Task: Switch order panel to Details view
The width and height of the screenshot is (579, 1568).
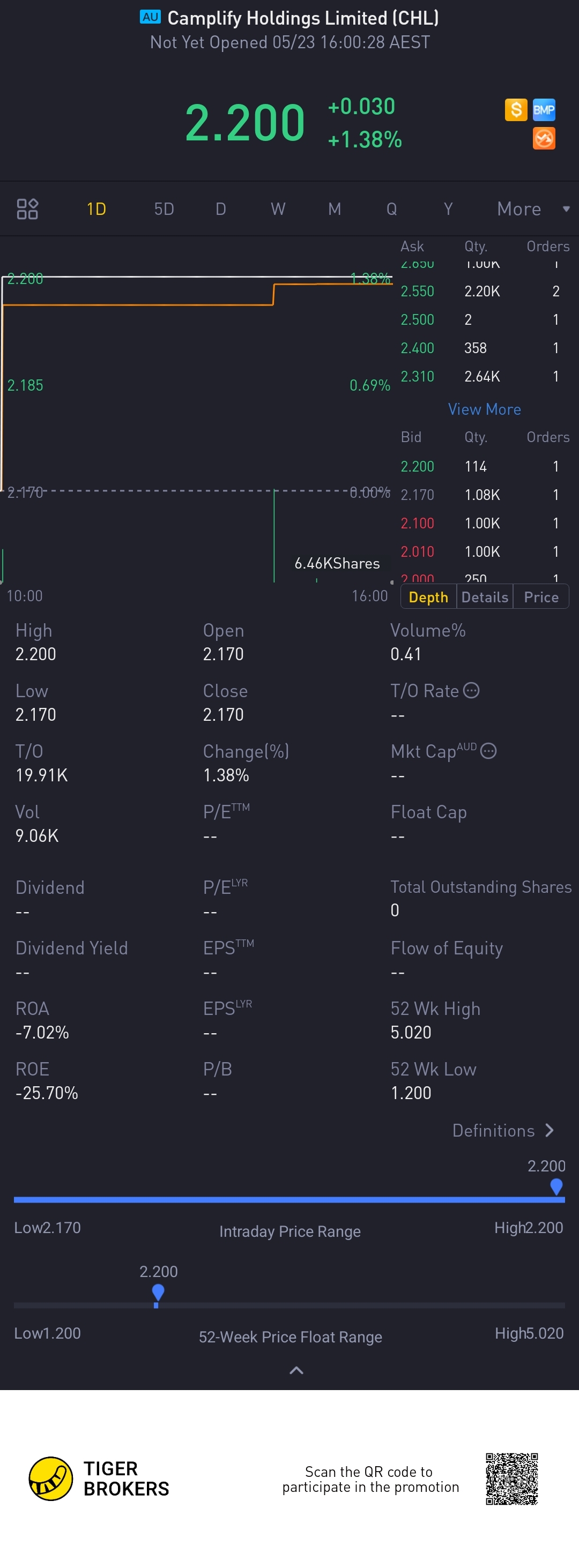Action: point(485,597)
